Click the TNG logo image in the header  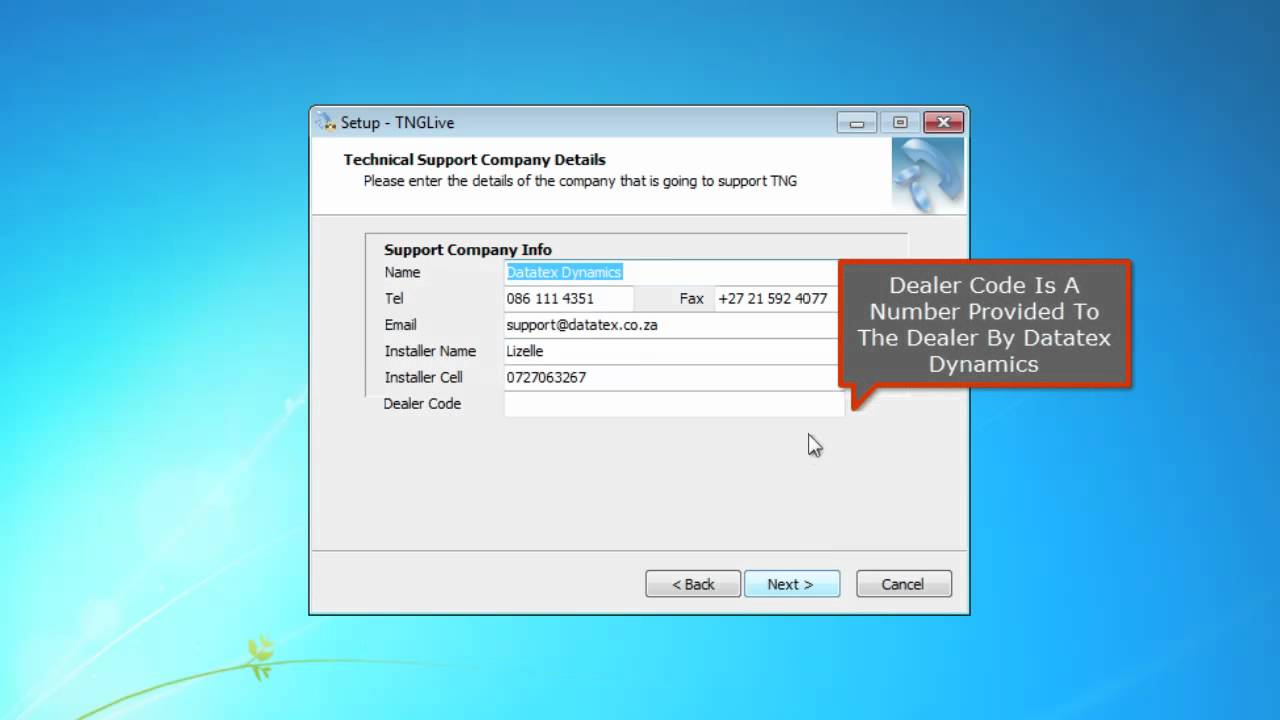pyautogui.click(x=927, y=174)
